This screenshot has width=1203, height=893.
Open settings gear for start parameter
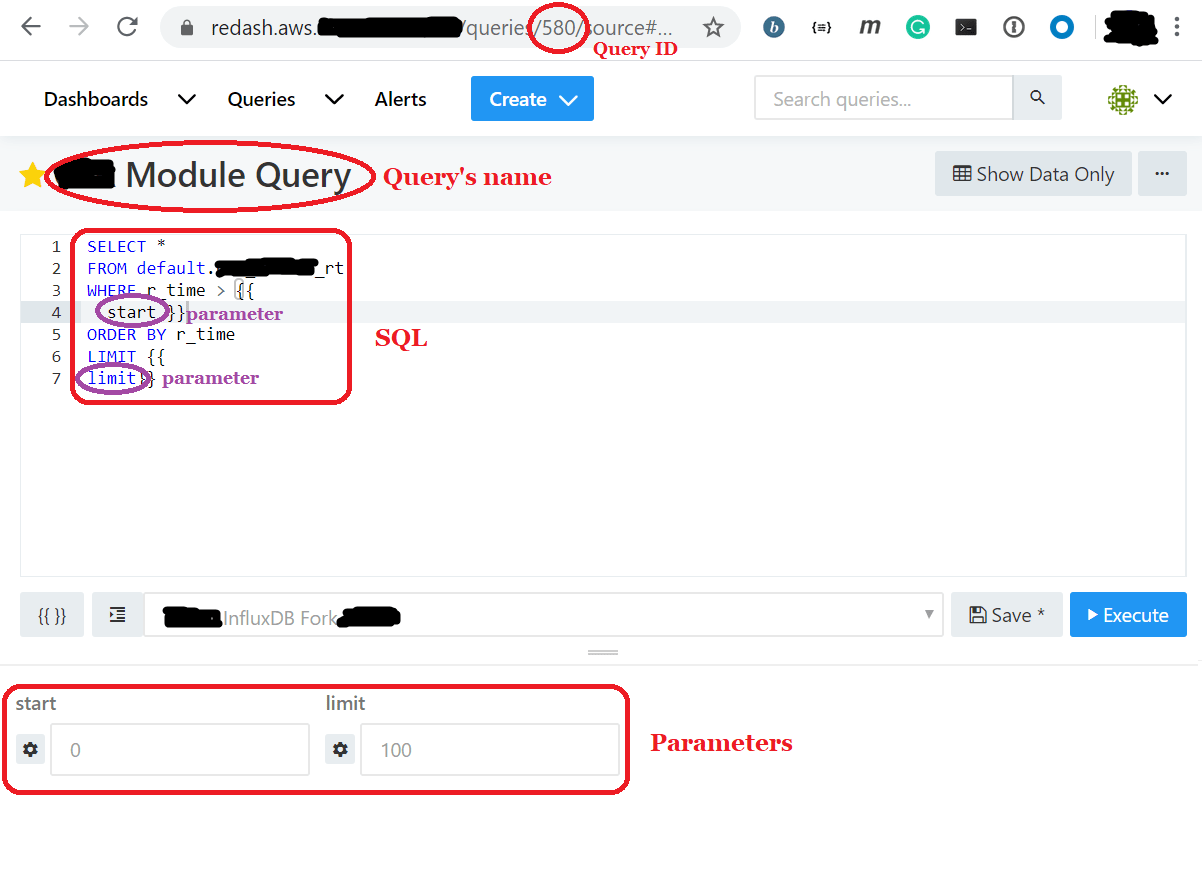31,749
